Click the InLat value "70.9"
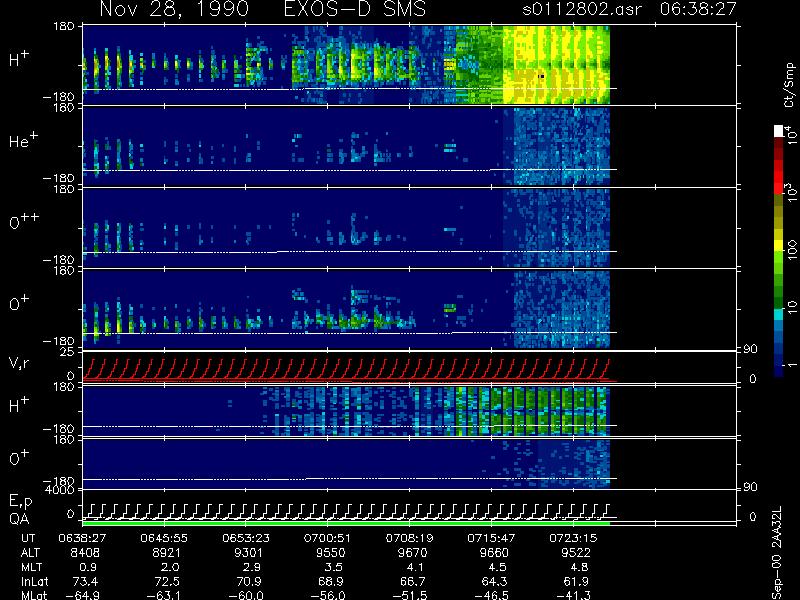This screenshot has width=800, height=600. coord(249,582)
